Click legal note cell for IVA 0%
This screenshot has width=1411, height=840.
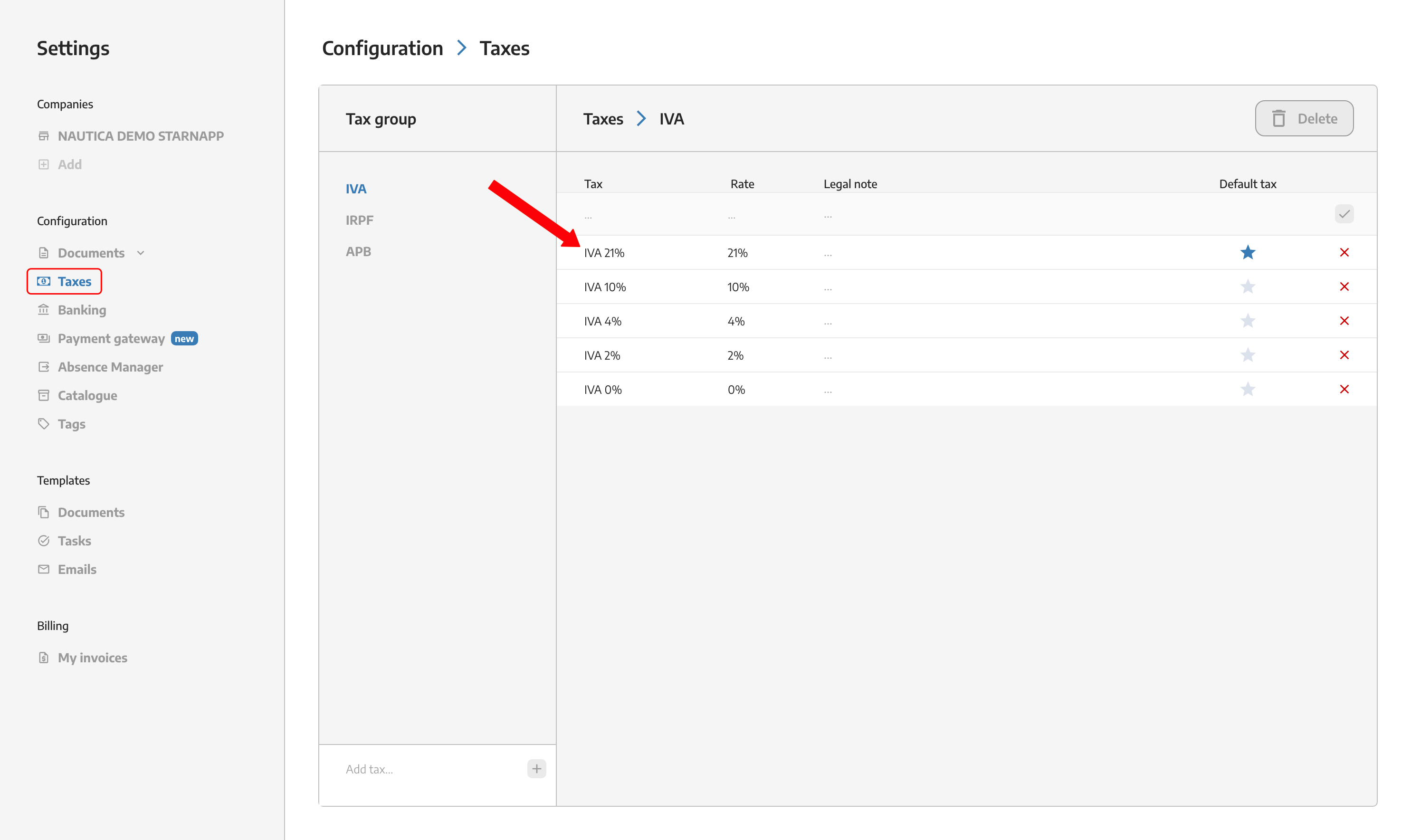pos(828,391)
